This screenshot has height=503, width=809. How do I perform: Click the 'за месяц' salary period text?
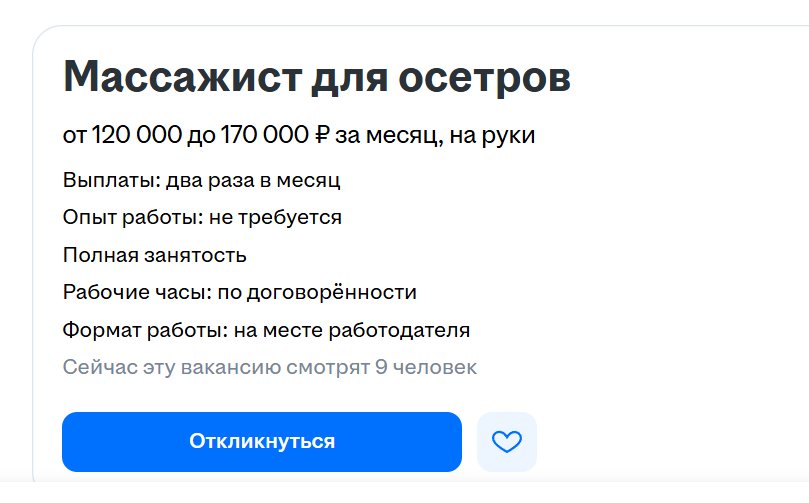[x=384, y=135]
